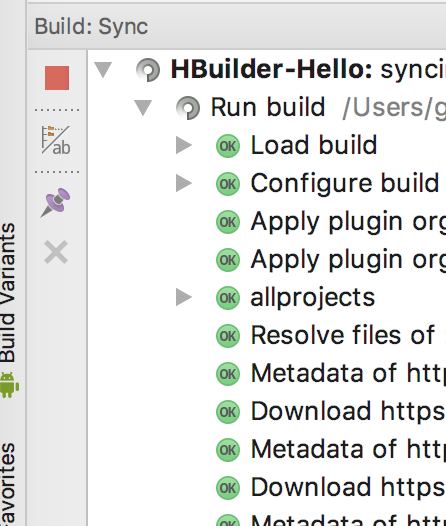Click the Android robot icon on sidebar
Image resolution: width=446 pixels, height=526 pixels.
tap(9, 385)
